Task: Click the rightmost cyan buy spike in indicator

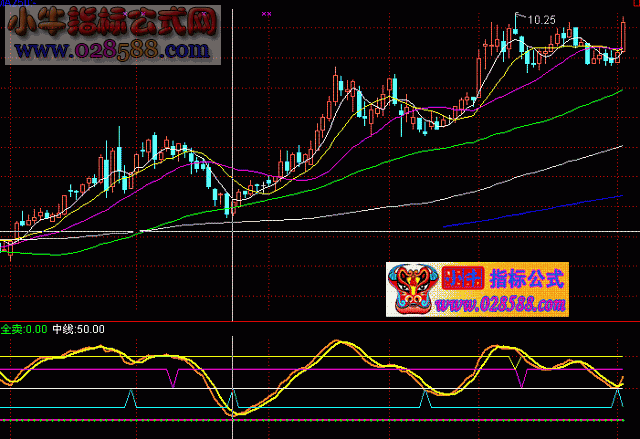Action: tap(616, 397)
